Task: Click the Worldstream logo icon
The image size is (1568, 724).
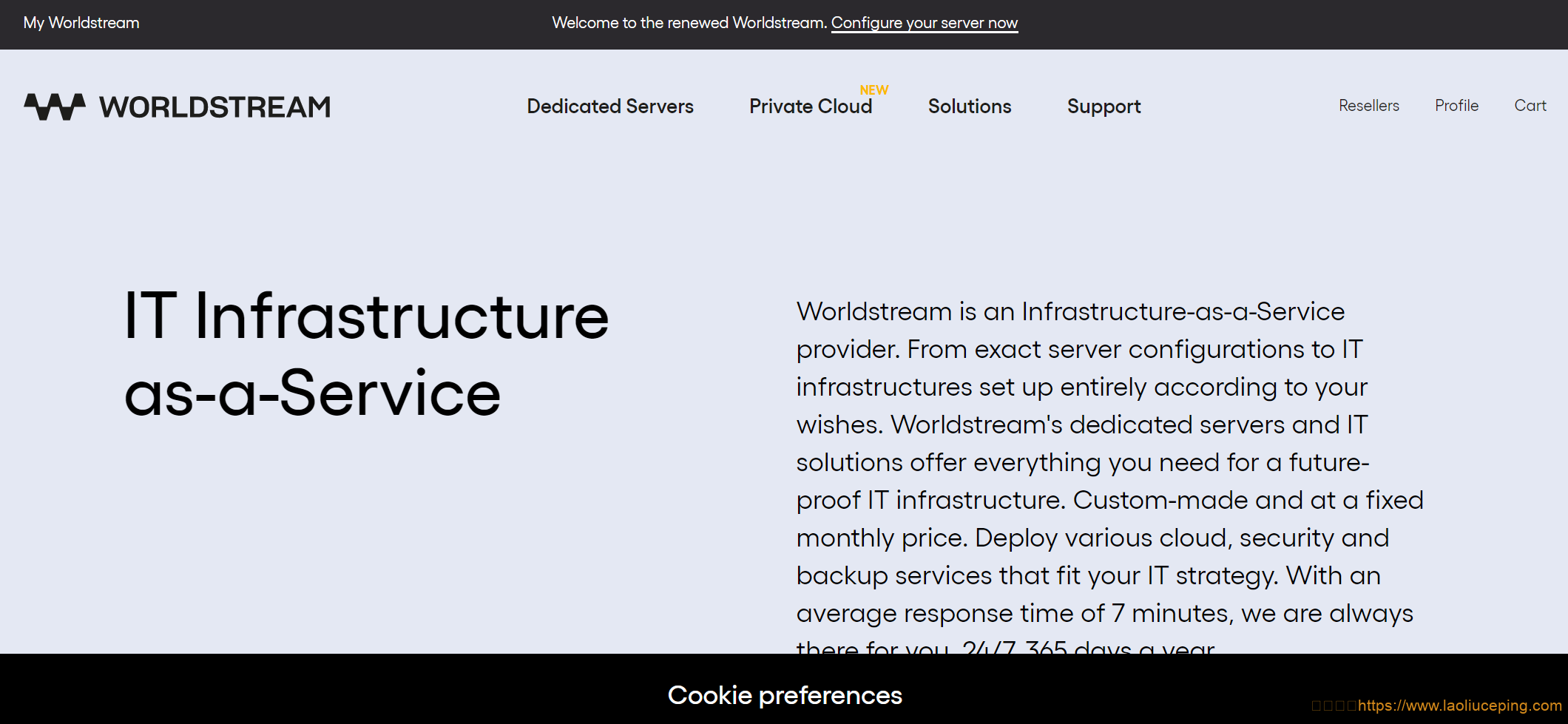Action: tap(55, 106)
